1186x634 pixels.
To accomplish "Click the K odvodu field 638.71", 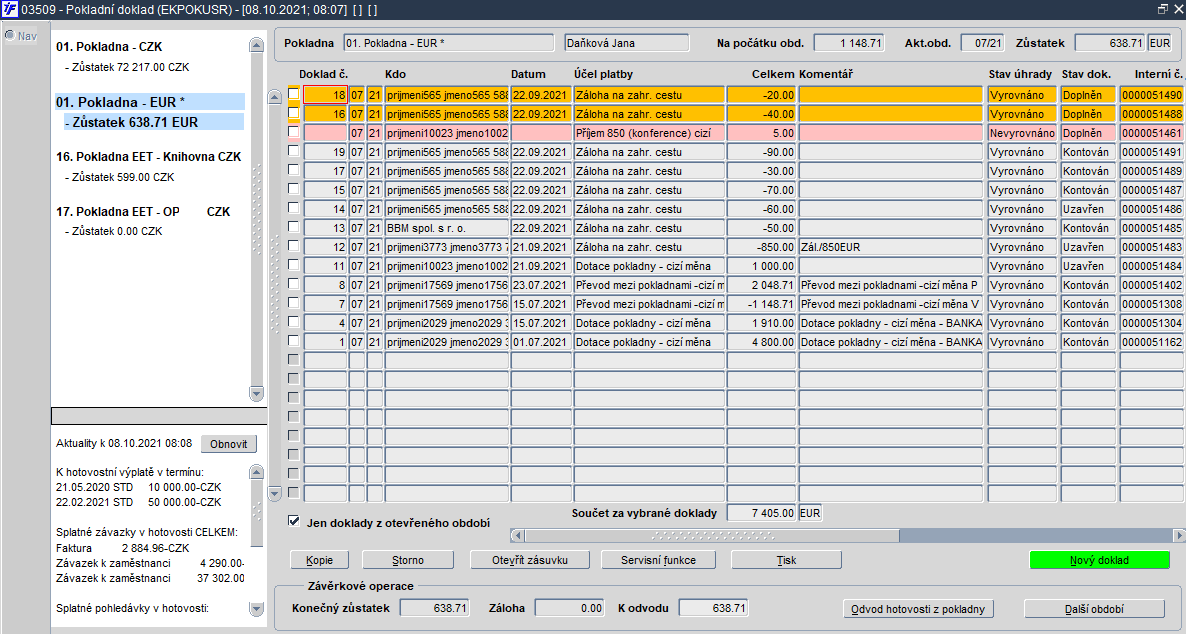I will pyautogui.click(x=713, y=608).
